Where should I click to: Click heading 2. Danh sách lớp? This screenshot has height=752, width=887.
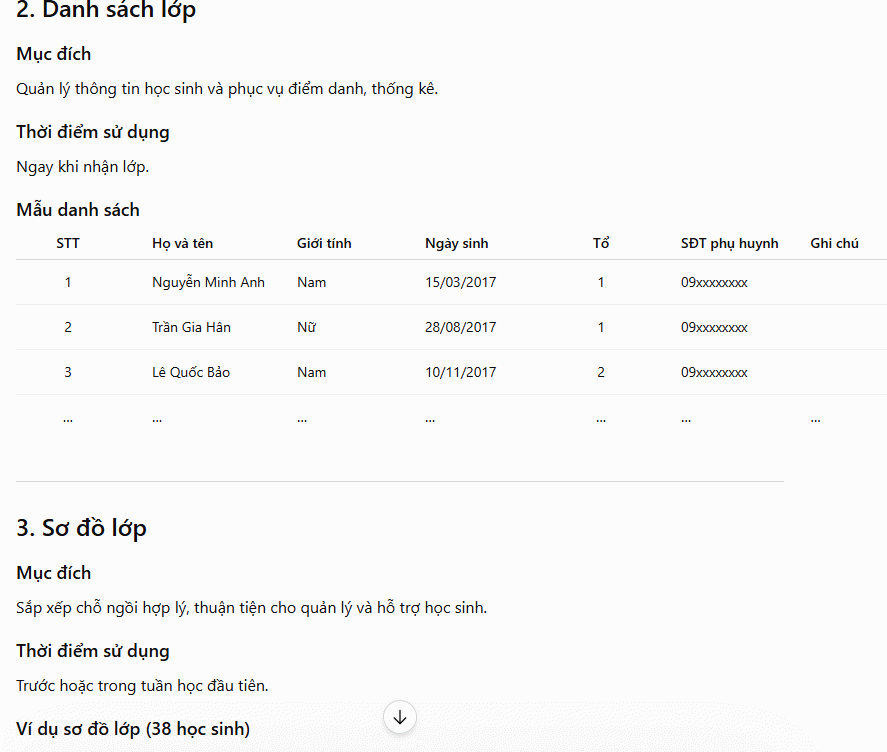pos(106,10)
